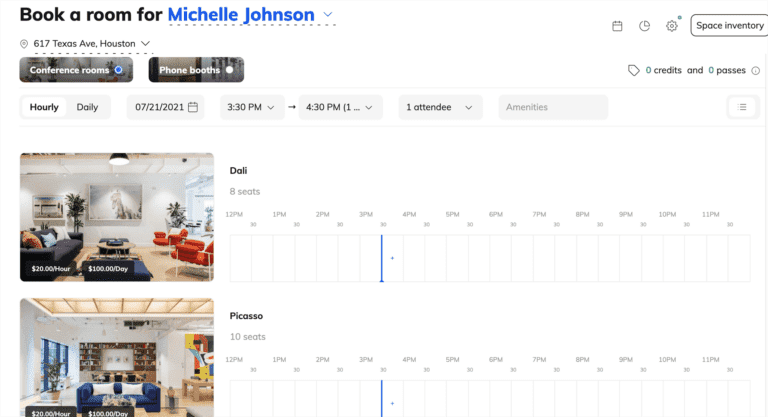Switch to Hourly booking tab

[44, 107]
